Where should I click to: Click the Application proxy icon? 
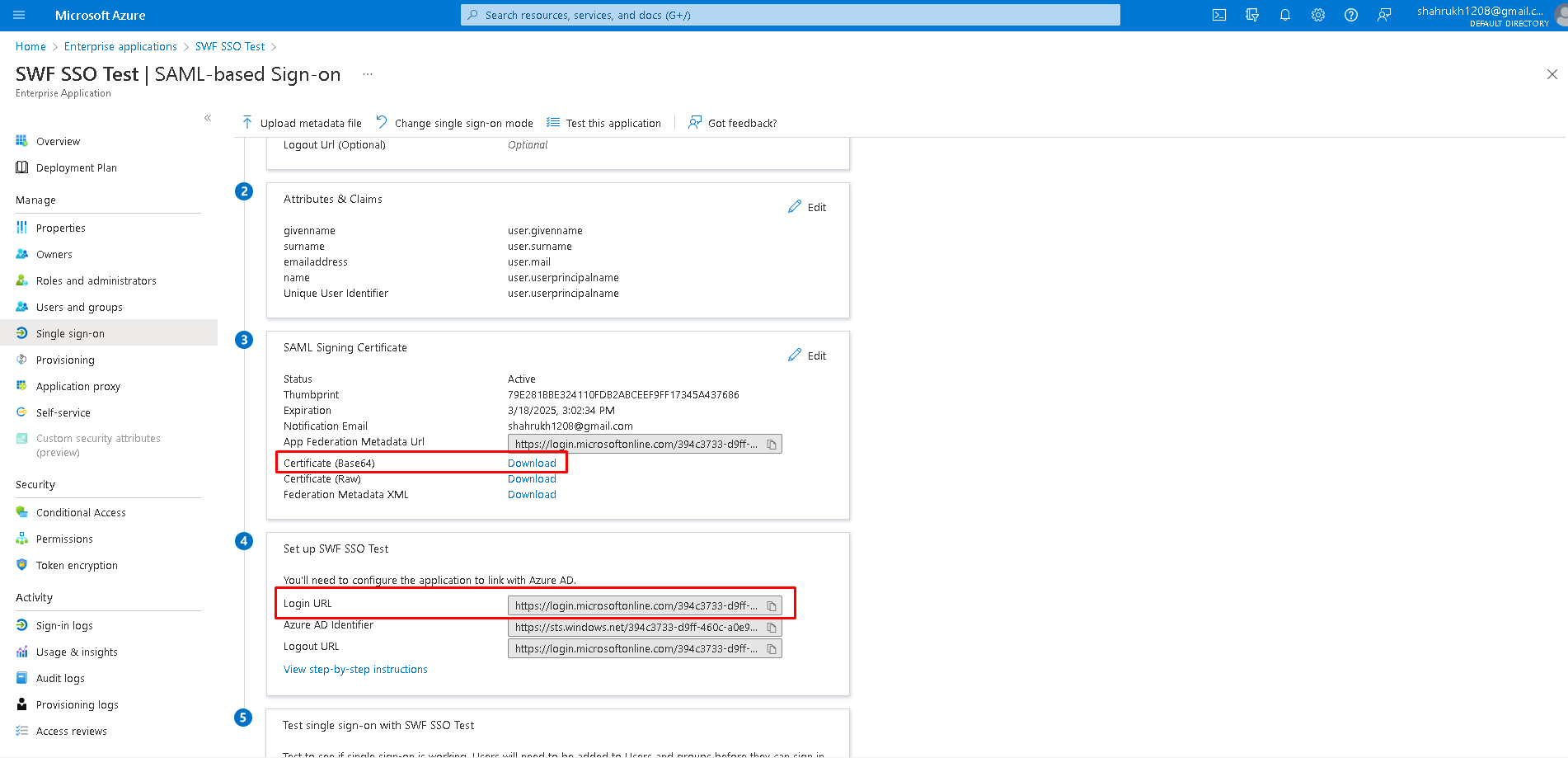(22, 386)
